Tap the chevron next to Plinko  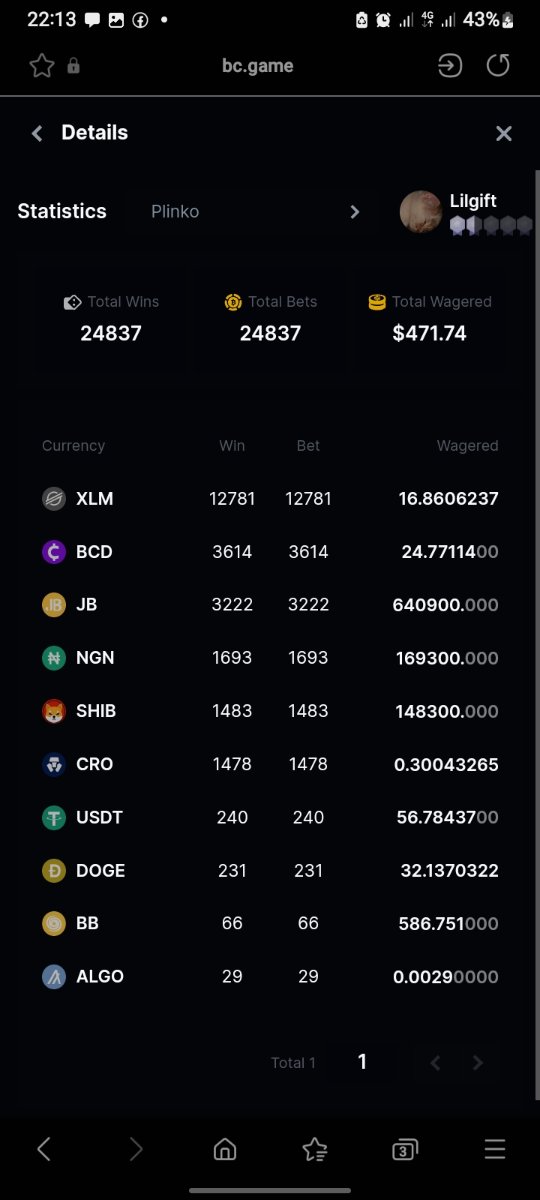click(354, 212)
